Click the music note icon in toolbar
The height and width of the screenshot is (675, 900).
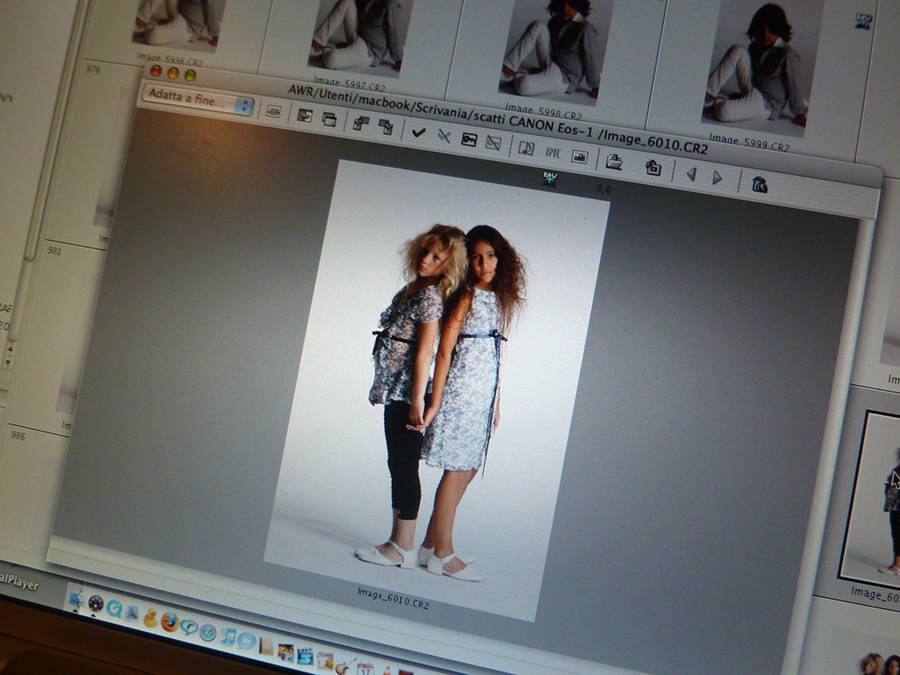pyautogui.click(x=527, y=147)
